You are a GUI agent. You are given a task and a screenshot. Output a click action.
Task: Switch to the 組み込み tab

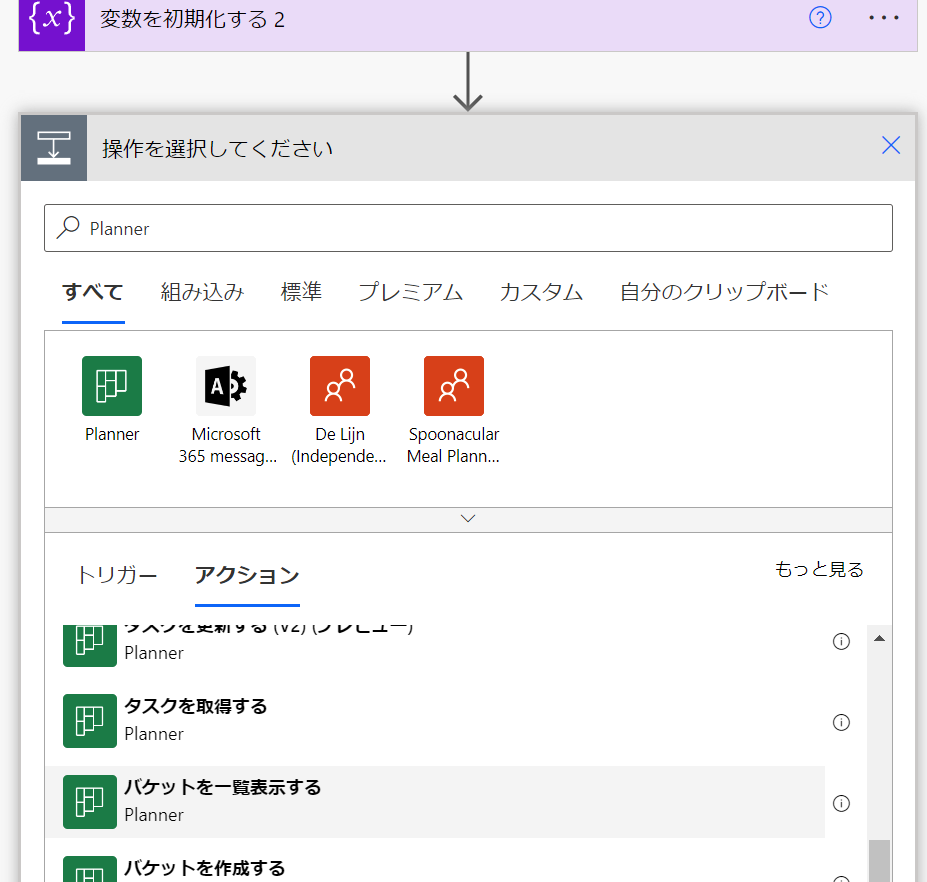click(202, 292)
